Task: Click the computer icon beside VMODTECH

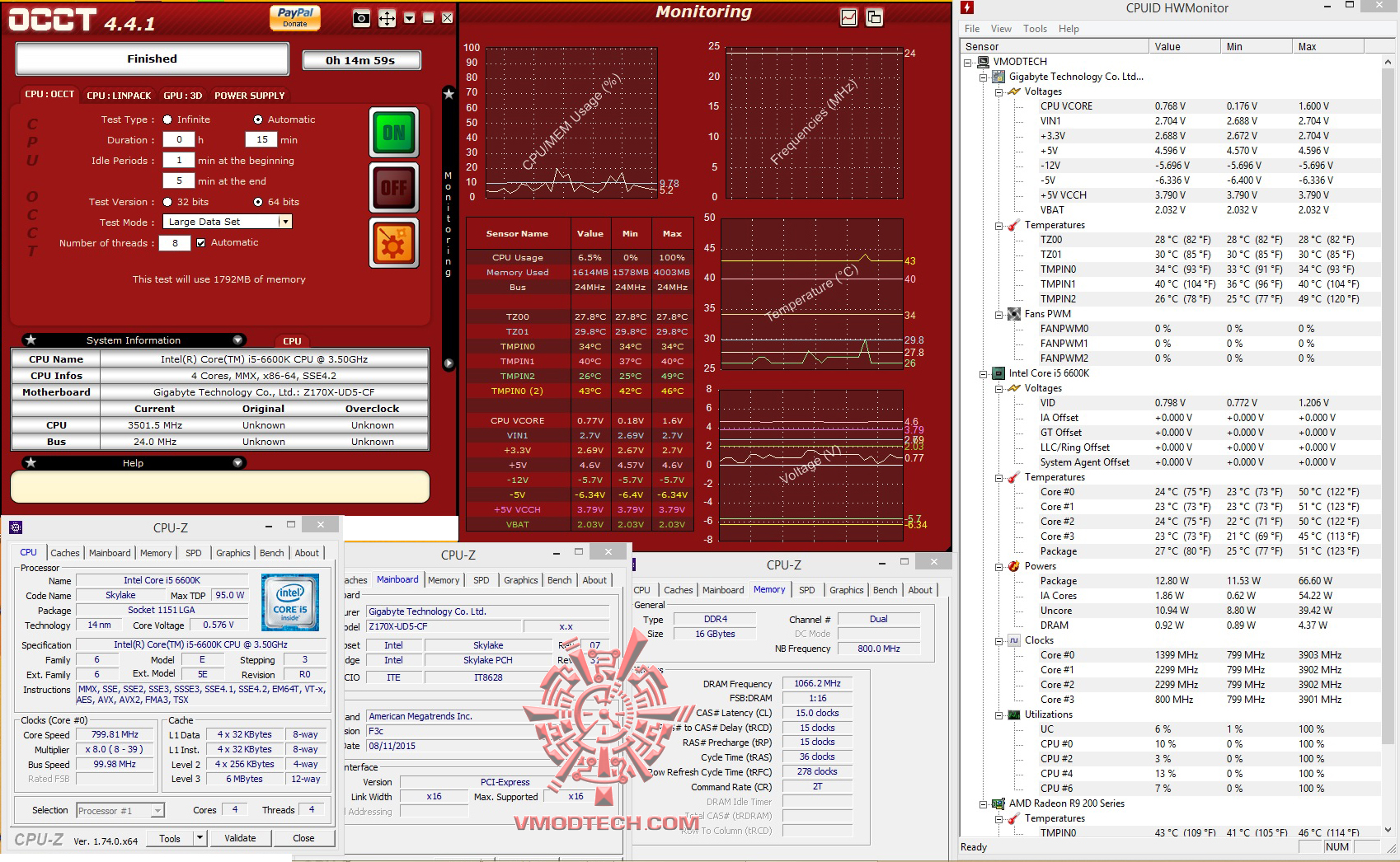Action: (983, 62)
